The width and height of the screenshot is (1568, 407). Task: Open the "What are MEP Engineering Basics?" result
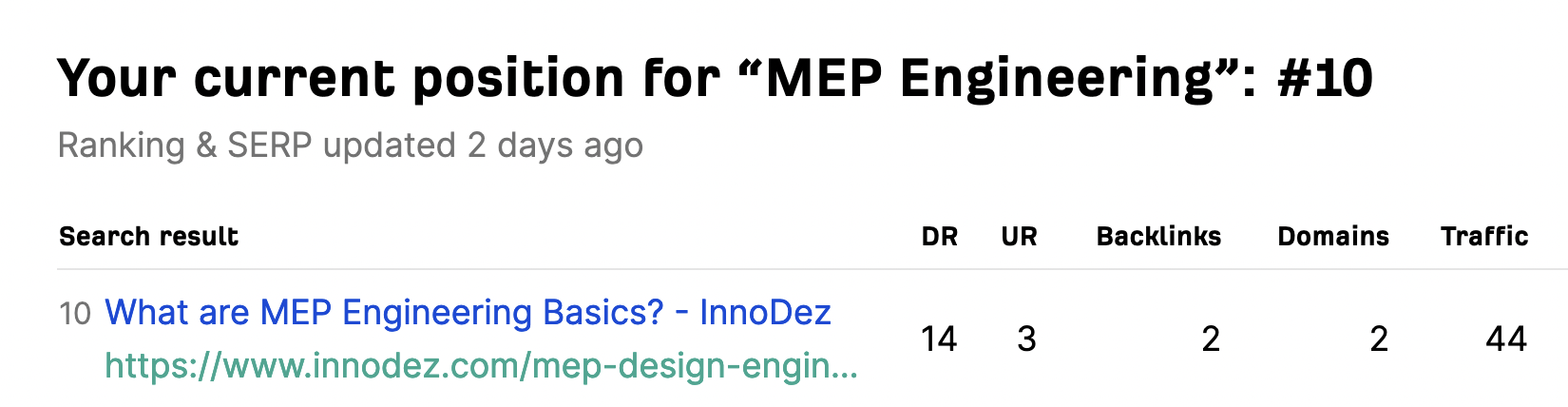384,313
